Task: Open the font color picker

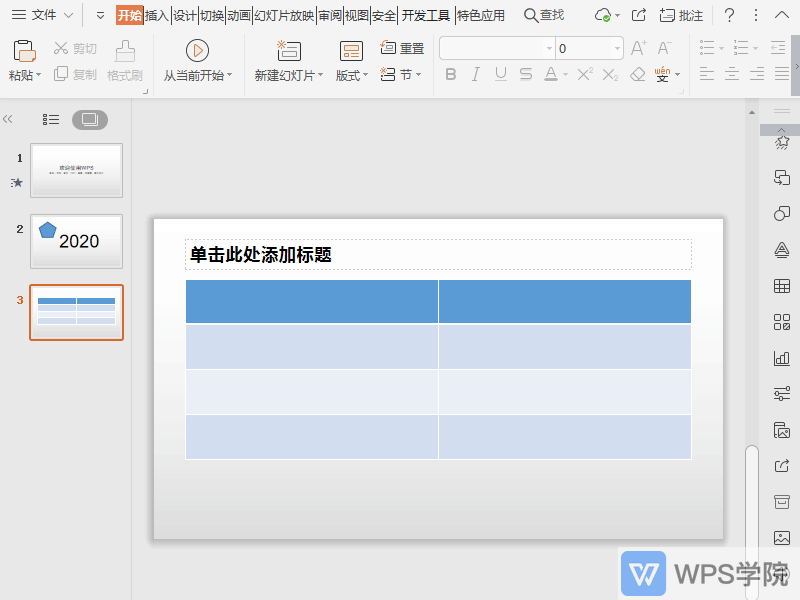Action: point(565,74)
